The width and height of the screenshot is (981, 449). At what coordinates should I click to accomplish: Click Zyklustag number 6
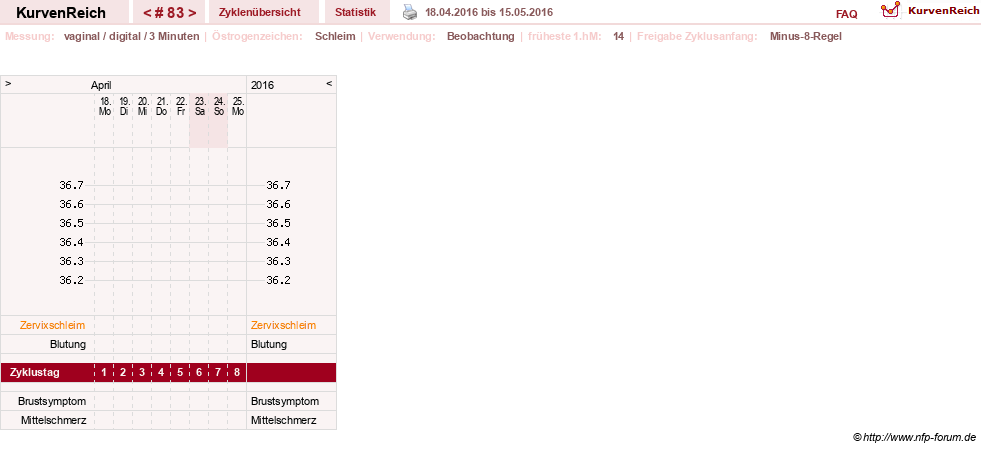pyautogui.click(x=199, y=373)
